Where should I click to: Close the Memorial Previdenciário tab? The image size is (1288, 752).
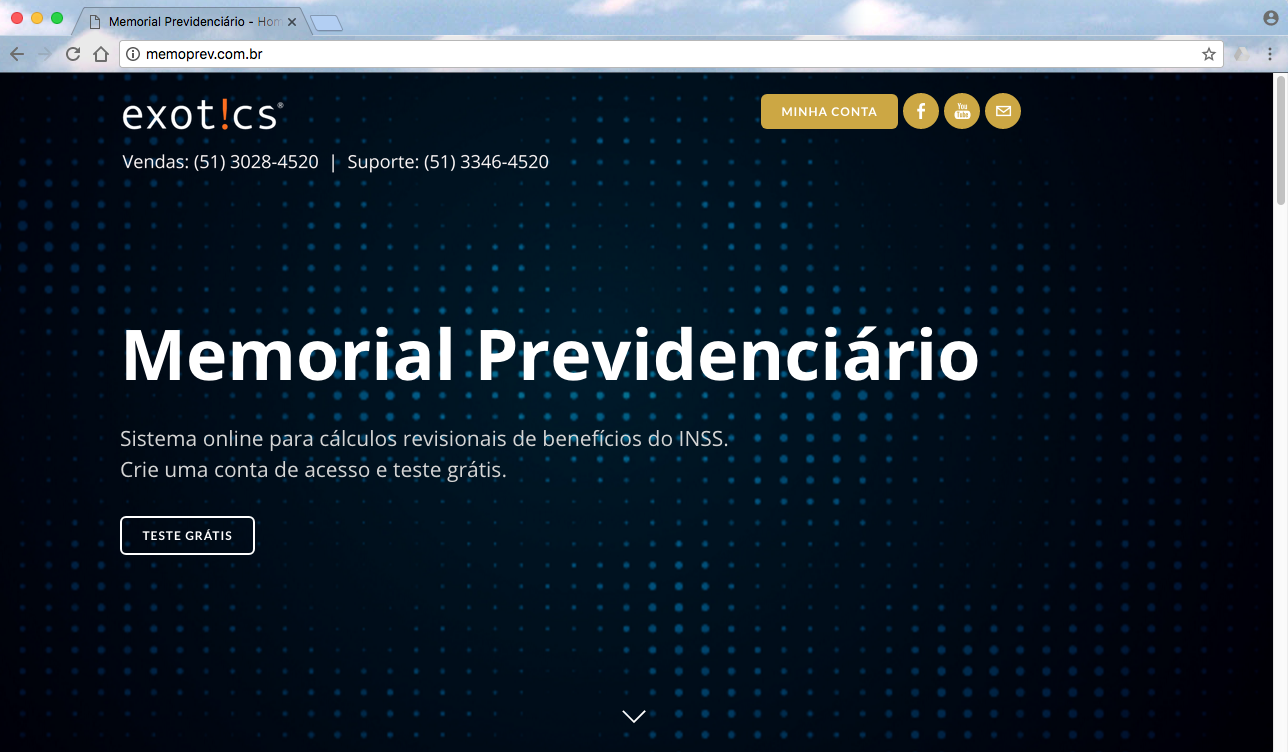(x=292, y=21)
